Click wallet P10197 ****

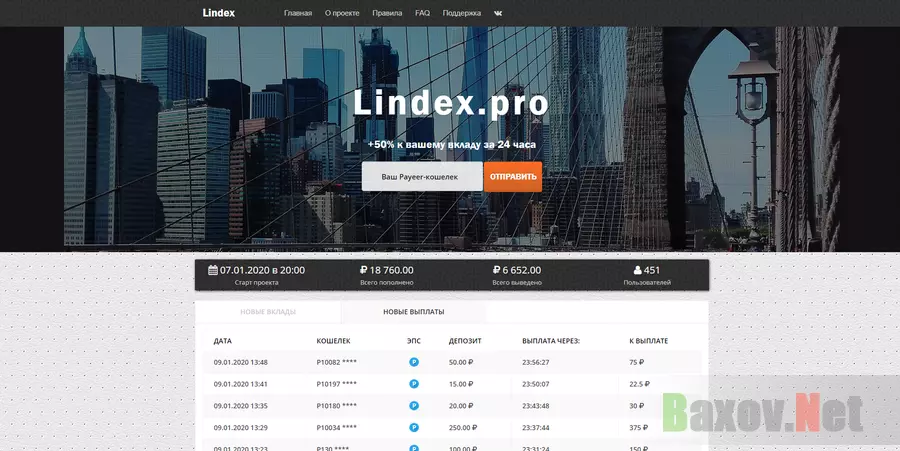(x=336, y=384)
